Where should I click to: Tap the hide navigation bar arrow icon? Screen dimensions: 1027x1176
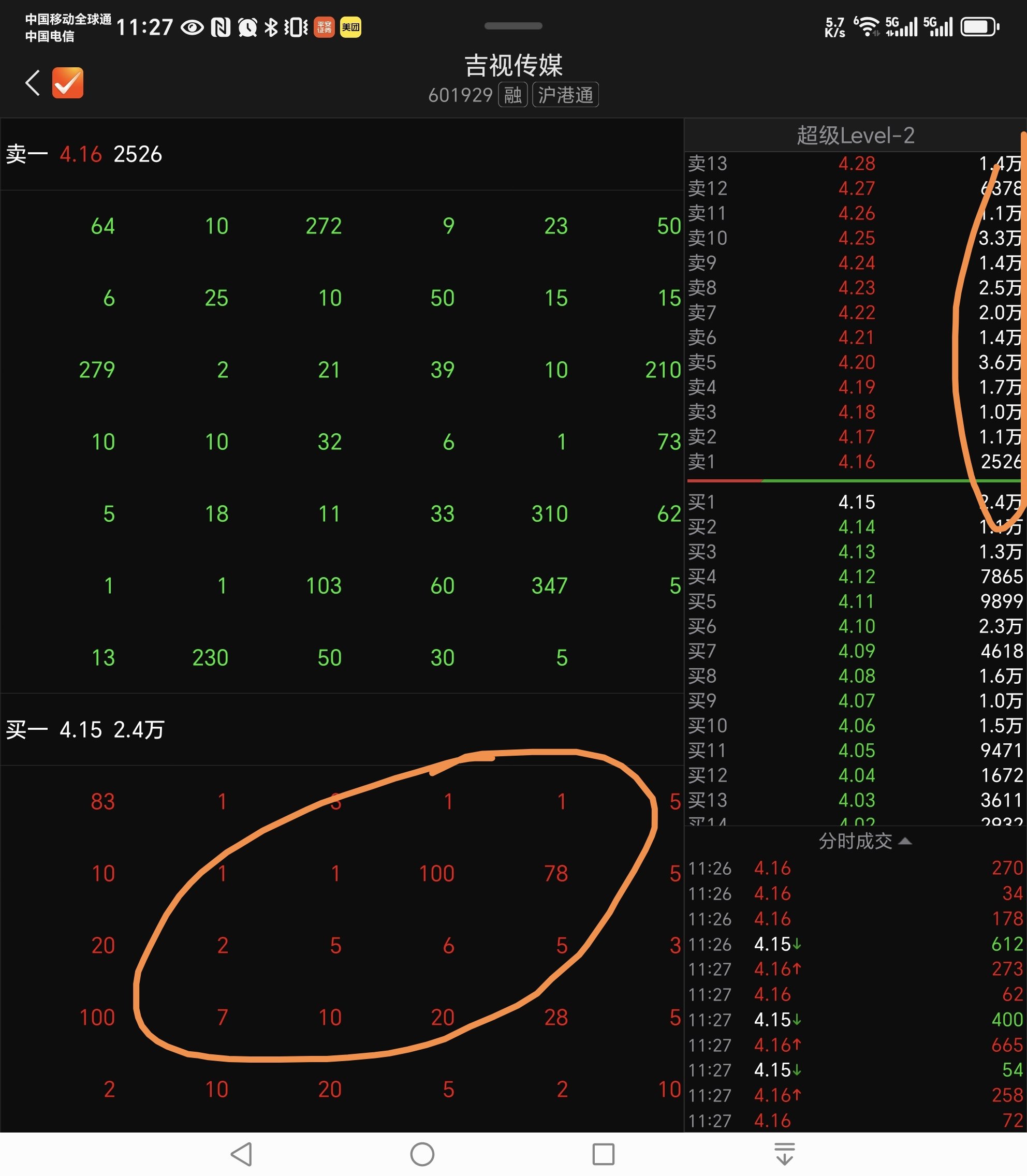784,1154
